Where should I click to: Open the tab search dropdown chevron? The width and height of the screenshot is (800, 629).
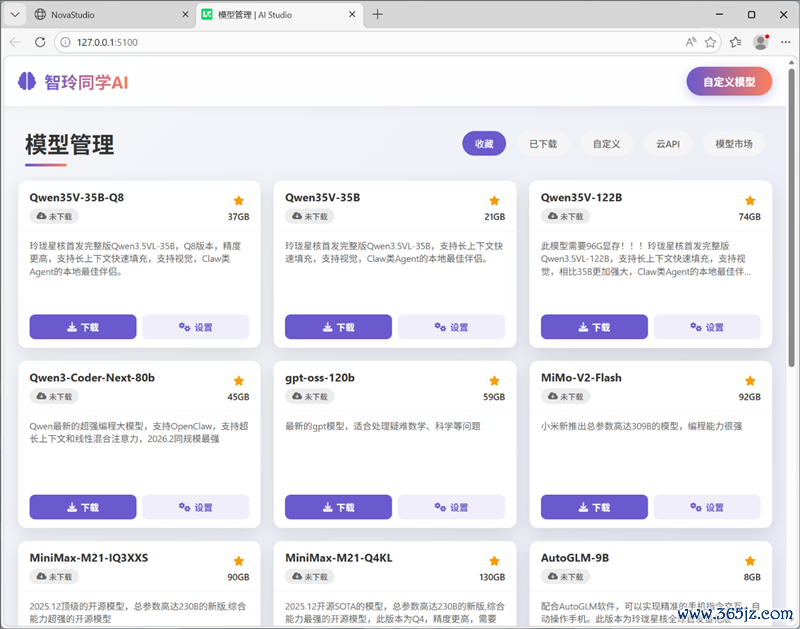[15, 15]
